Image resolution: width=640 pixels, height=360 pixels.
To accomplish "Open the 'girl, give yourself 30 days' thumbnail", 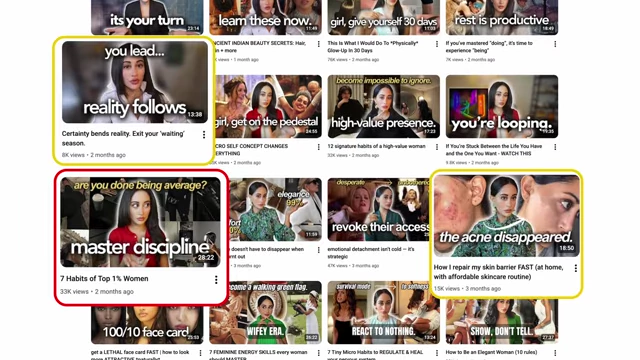I will click(384, 17).
